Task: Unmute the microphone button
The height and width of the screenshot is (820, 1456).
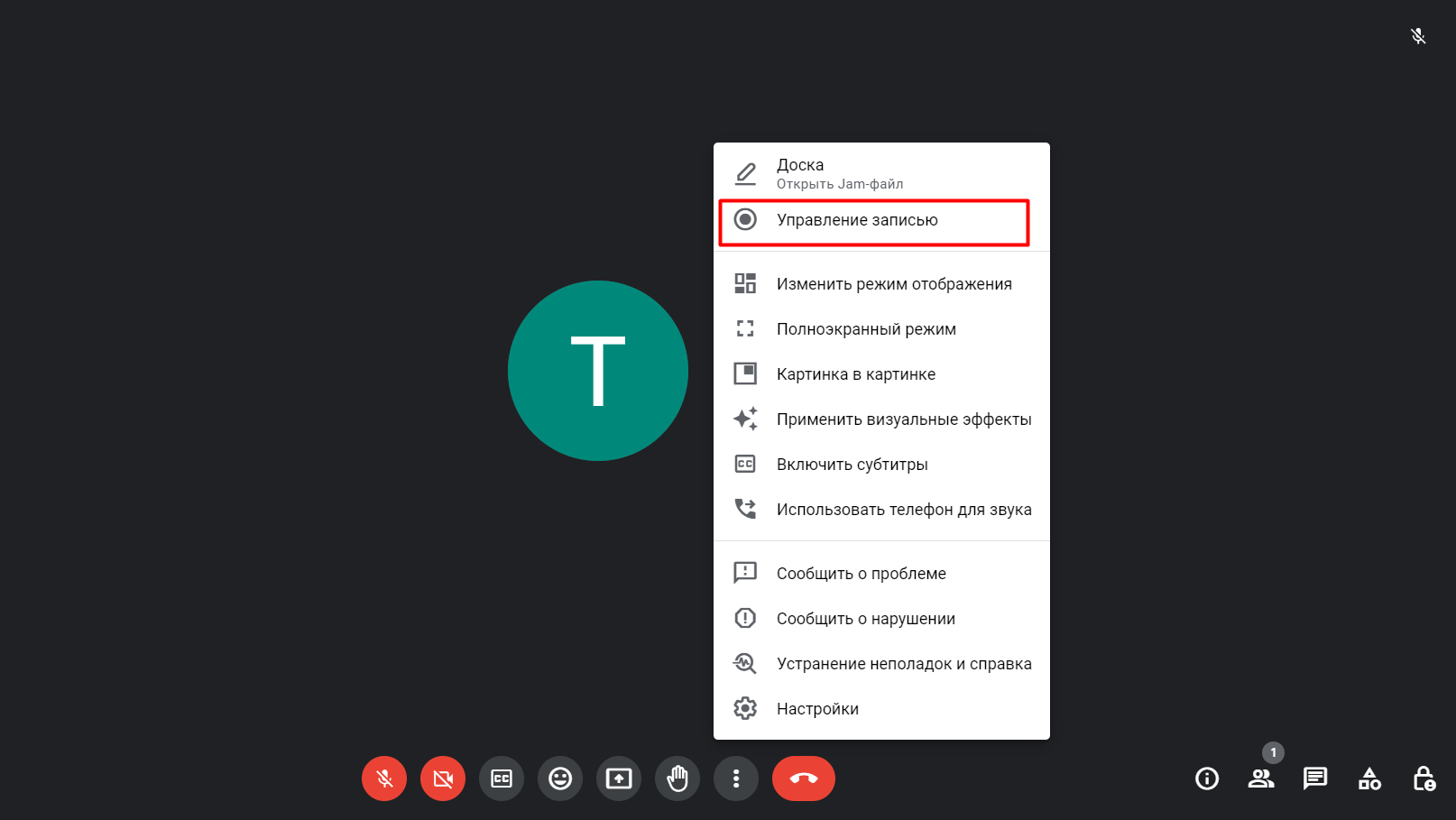Action: [x=384, y=779]
